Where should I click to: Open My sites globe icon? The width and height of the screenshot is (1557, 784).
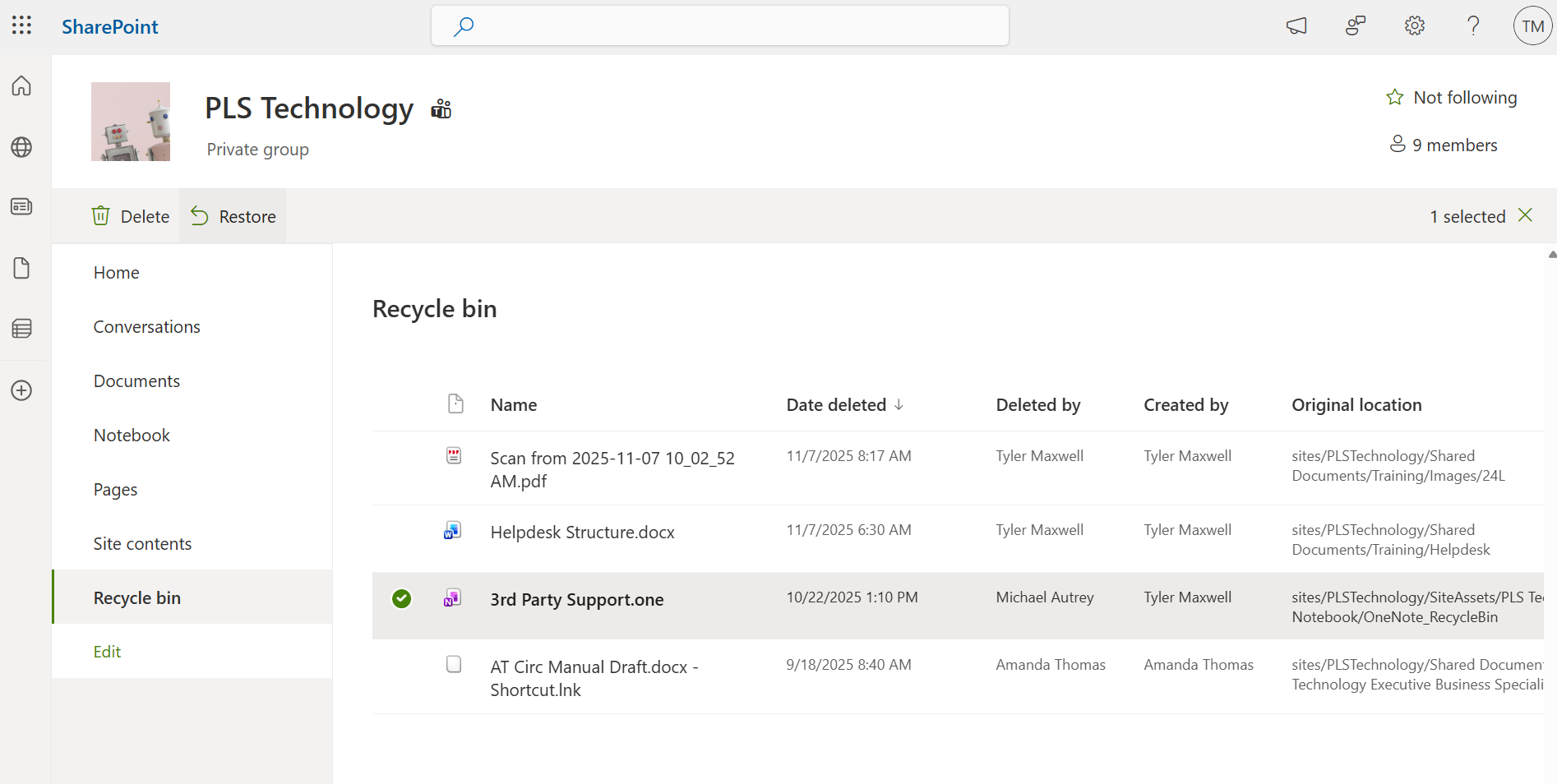click(21, 147)
